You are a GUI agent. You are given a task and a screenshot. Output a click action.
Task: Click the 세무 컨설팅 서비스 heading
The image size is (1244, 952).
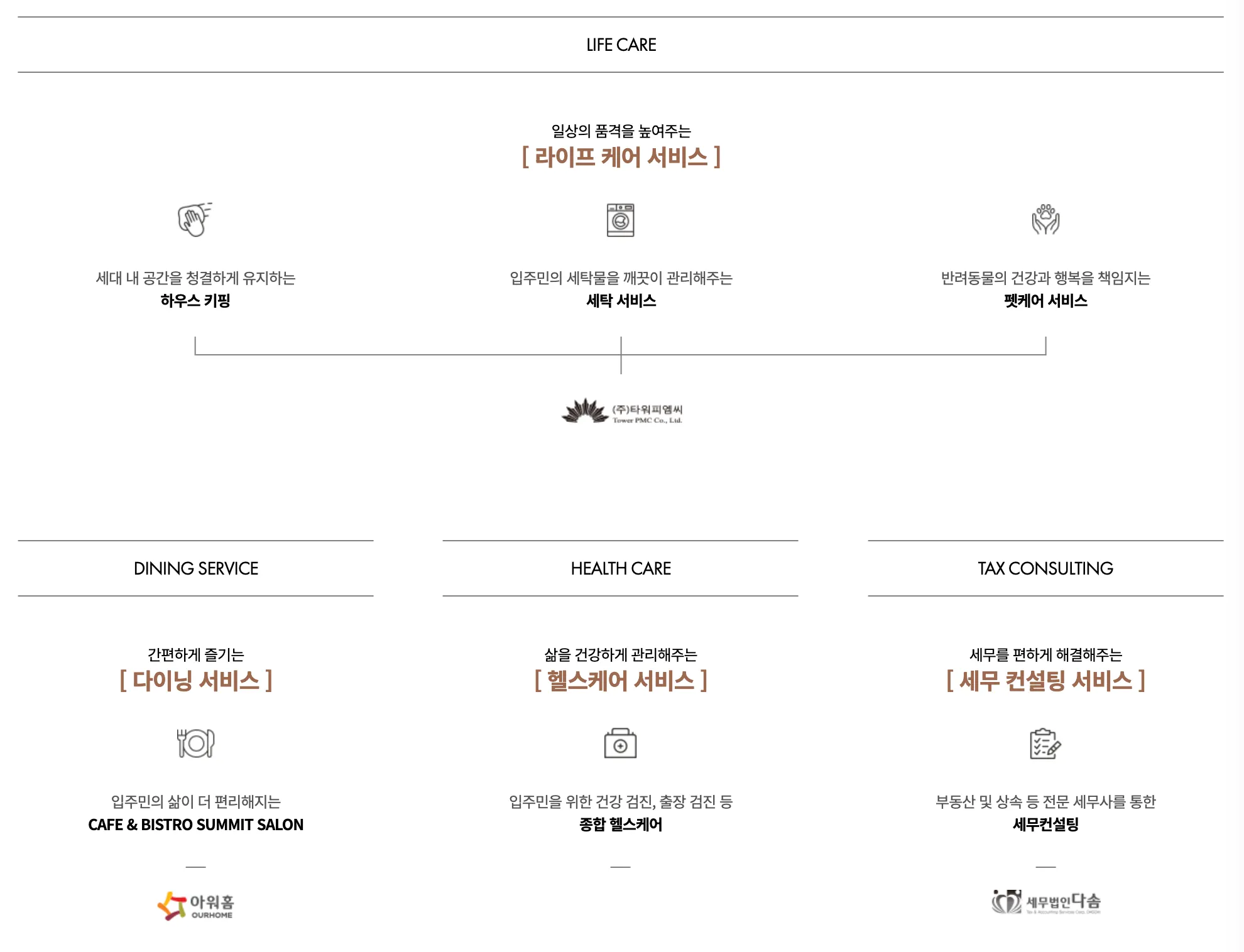point(1045,681)
